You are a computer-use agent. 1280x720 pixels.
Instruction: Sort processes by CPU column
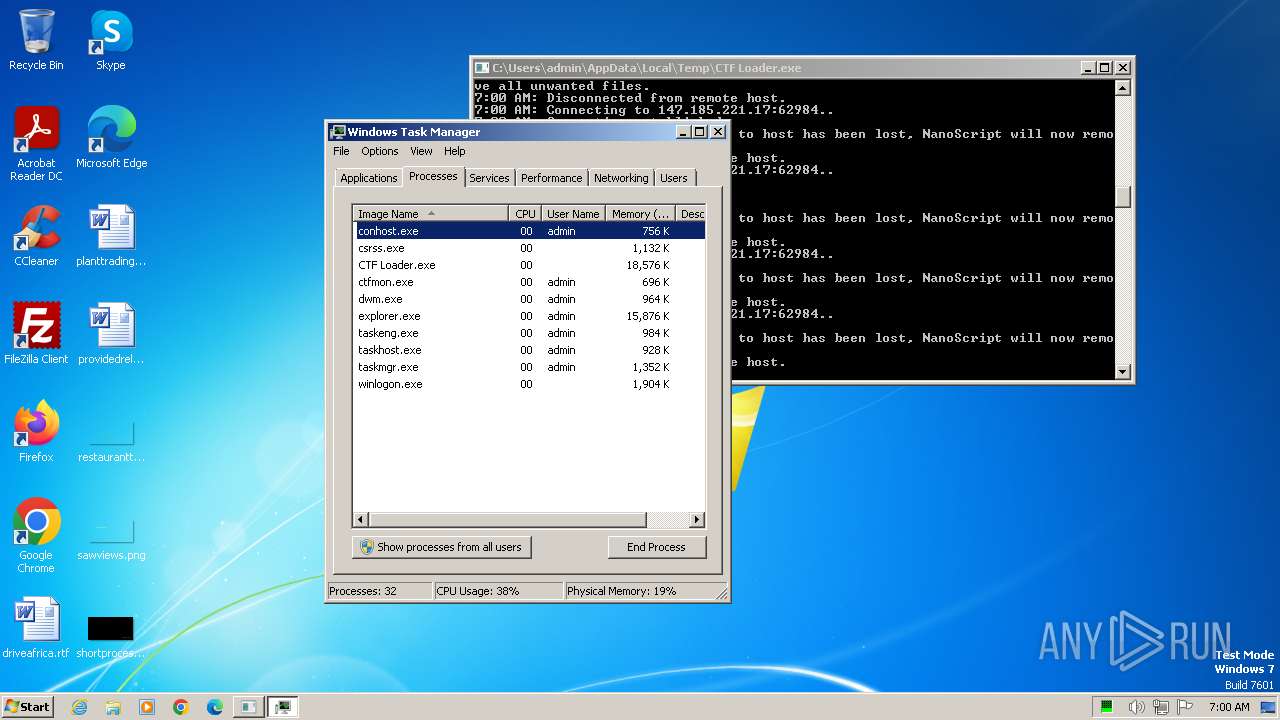525,213
